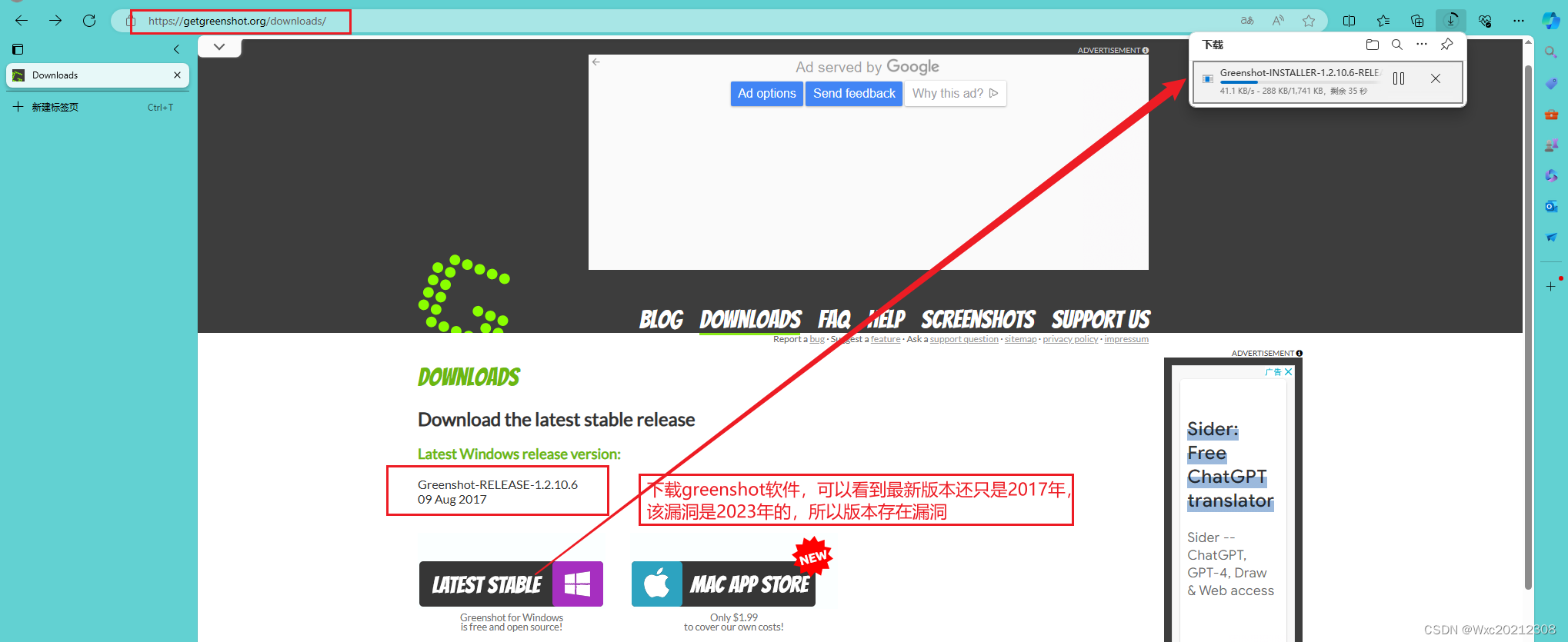
Task: Pause the Greenshot installer download
Action: tap(1399, 78)
